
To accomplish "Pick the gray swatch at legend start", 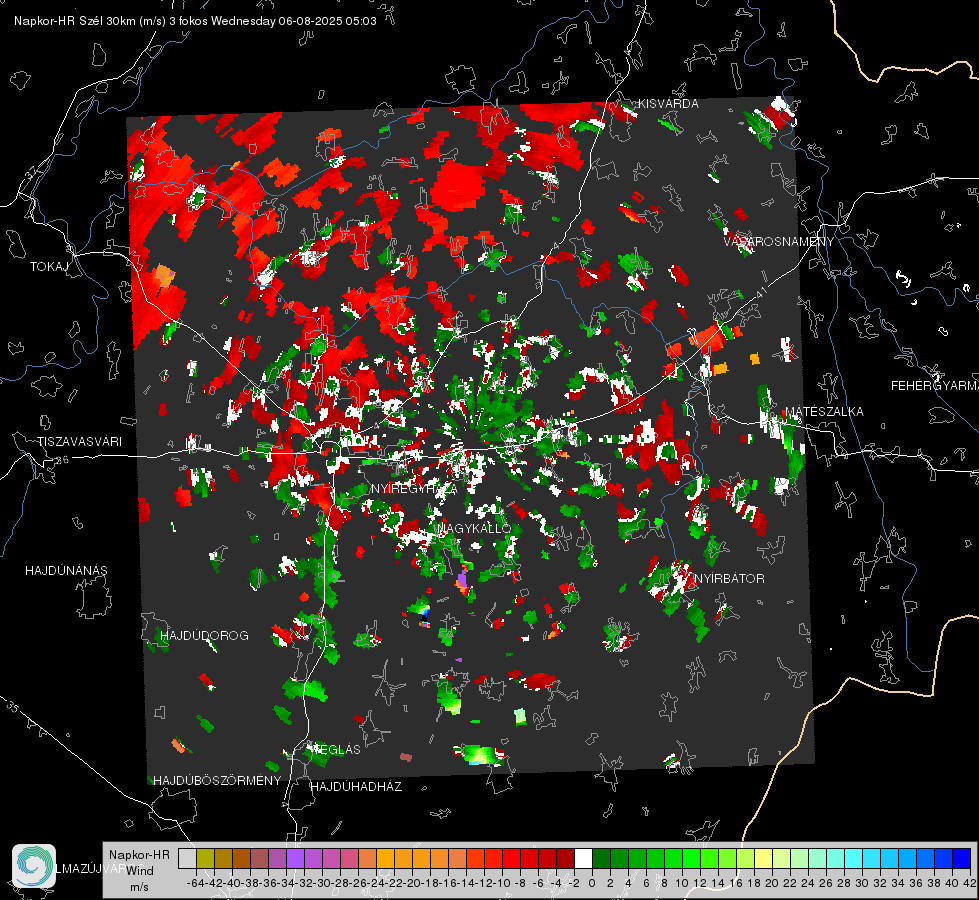I will [187, 858].
